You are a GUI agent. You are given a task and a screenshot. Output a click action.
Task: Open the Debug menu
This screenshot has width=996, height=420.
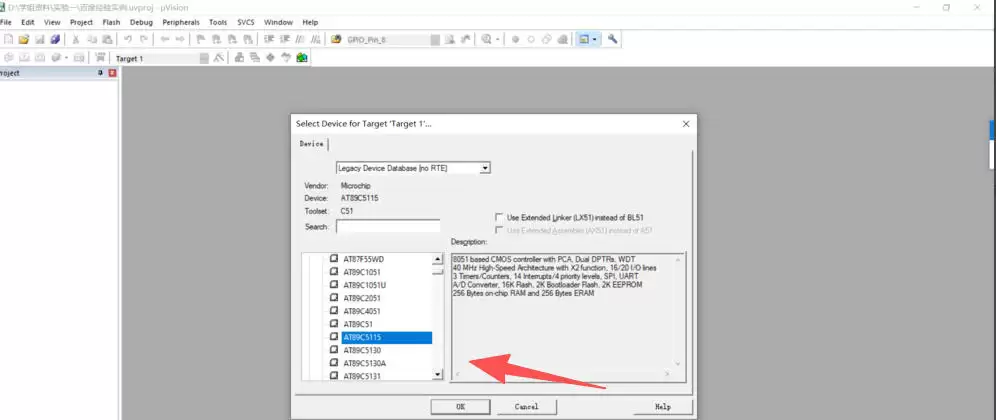point(141,22)
